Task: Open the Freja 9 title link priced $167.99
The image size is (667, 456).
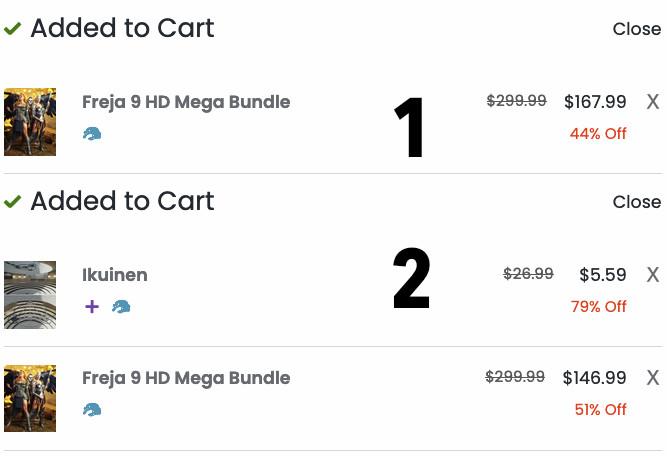Action: pos(186,102)
